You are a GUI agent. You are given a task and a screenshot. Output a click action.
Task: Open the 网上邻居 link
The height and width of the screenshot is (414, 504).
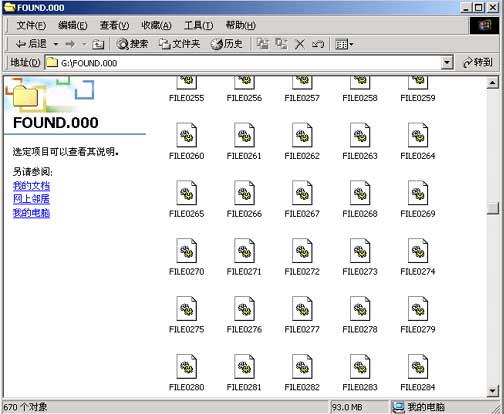tap(31, 199)
